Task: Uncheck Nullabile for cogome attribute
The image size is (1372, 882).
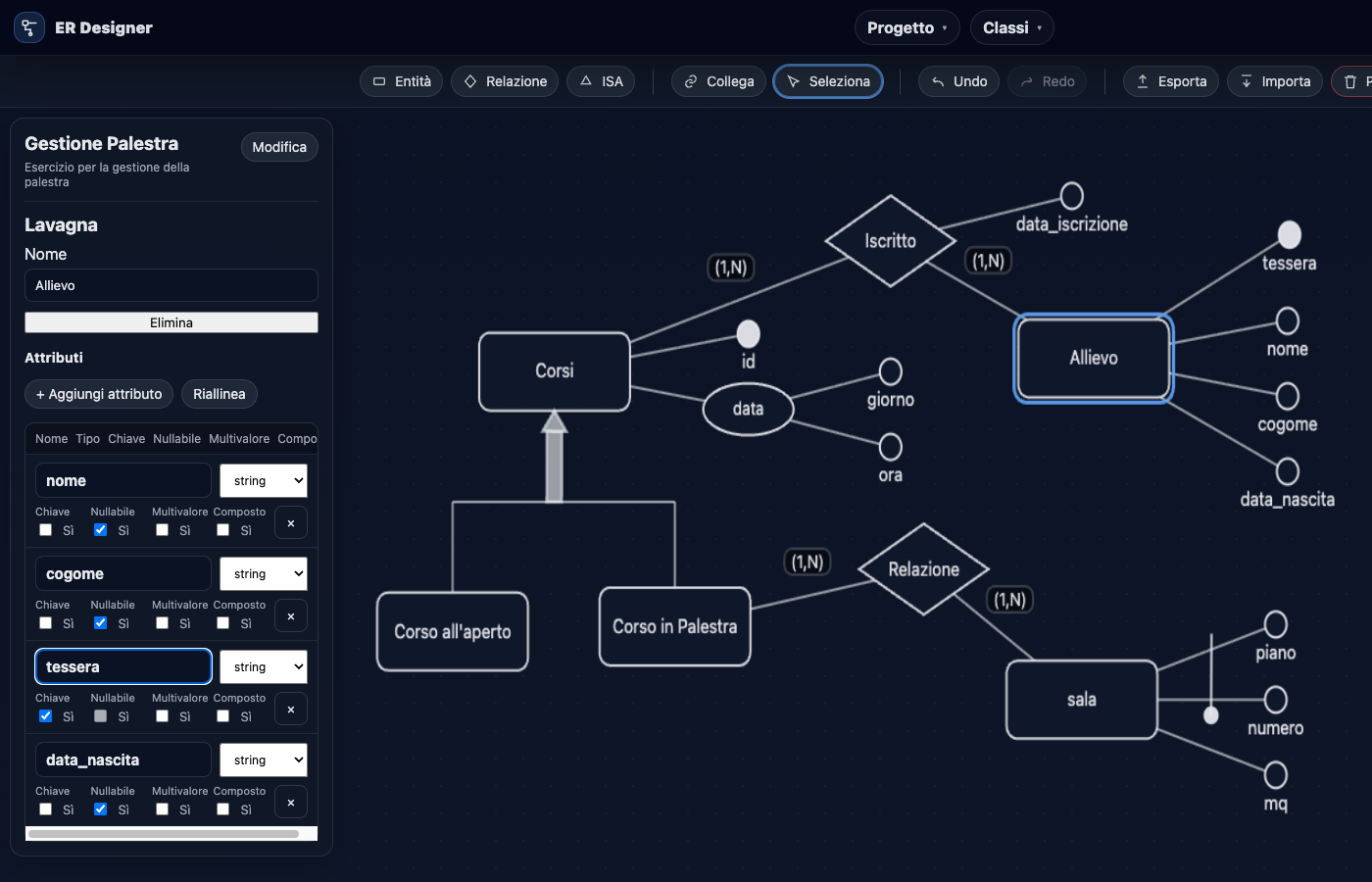Action: (x=101, y=623)
